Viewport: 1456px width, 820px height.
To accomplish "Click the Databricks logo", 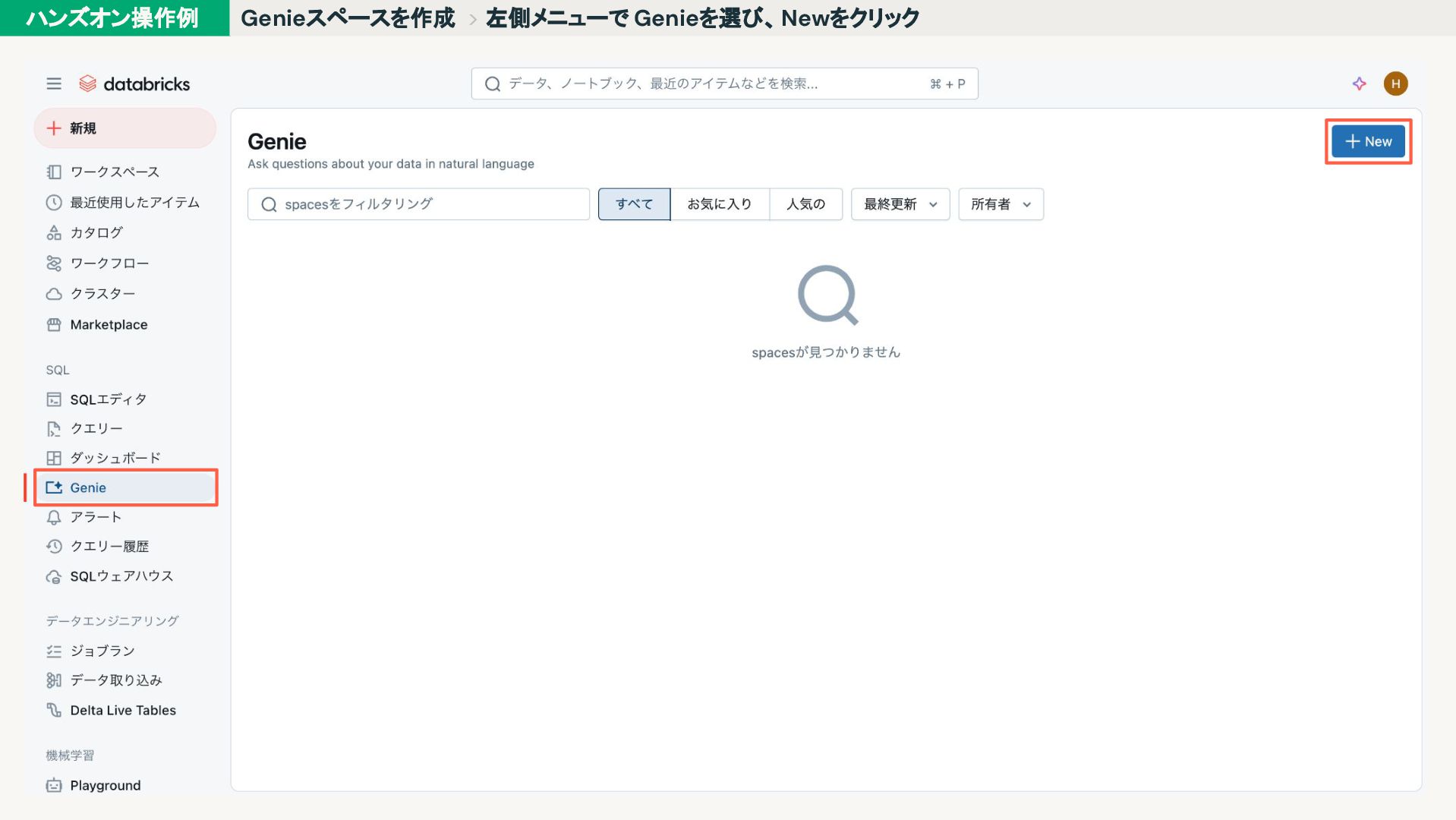I will point(134,84).
